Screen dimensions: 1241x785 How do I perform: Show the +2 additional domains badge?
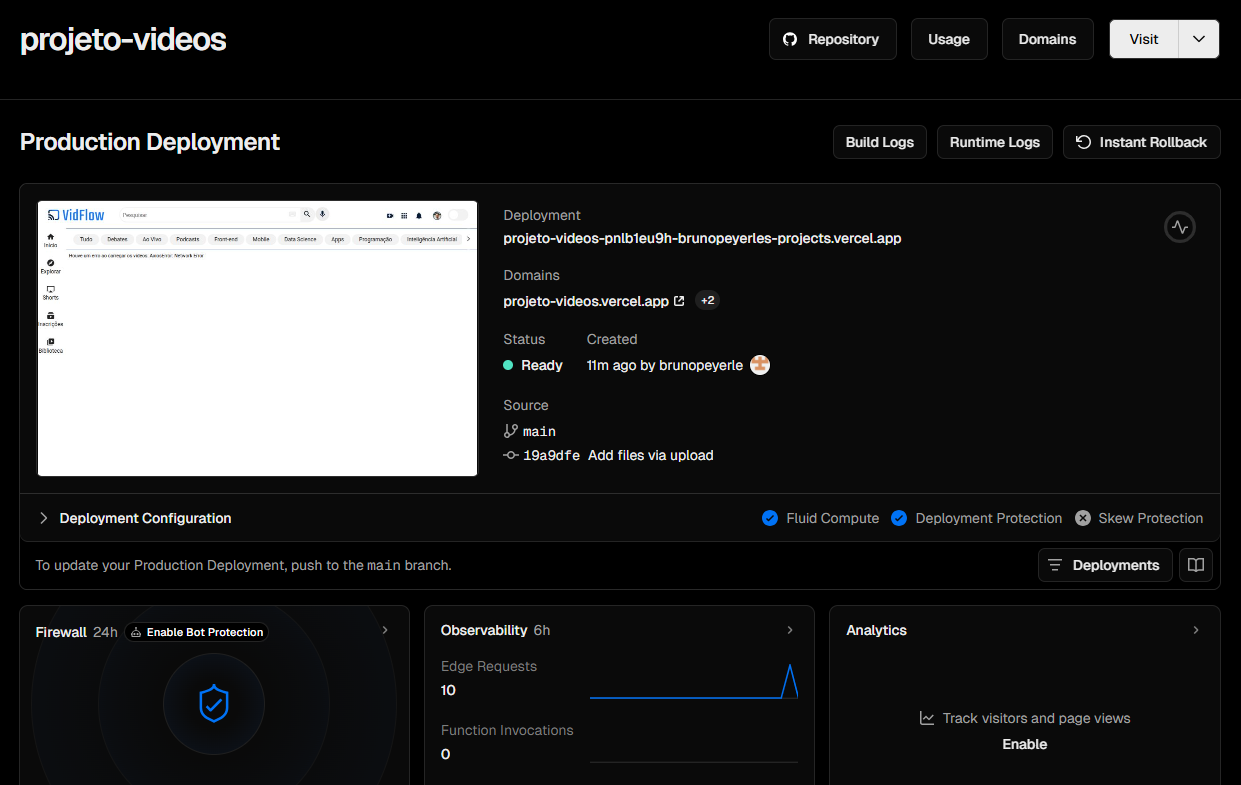tap(707, 300)
